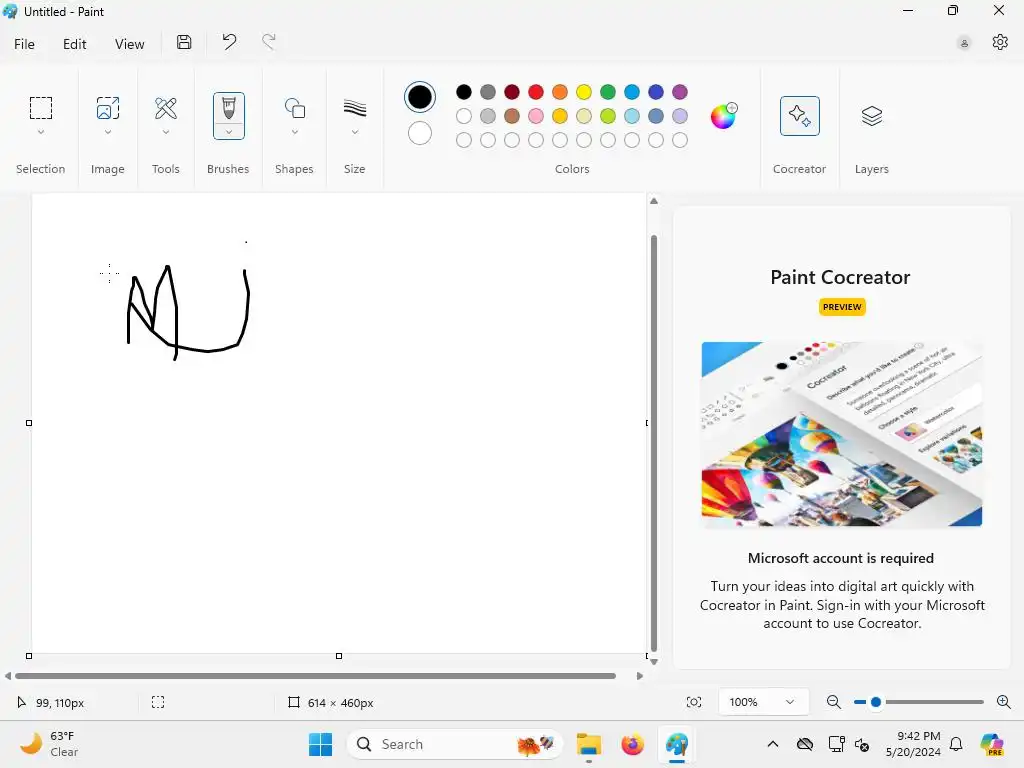
Task: Click the scroll up arrow beside the canvas
Action: point(654,201)
